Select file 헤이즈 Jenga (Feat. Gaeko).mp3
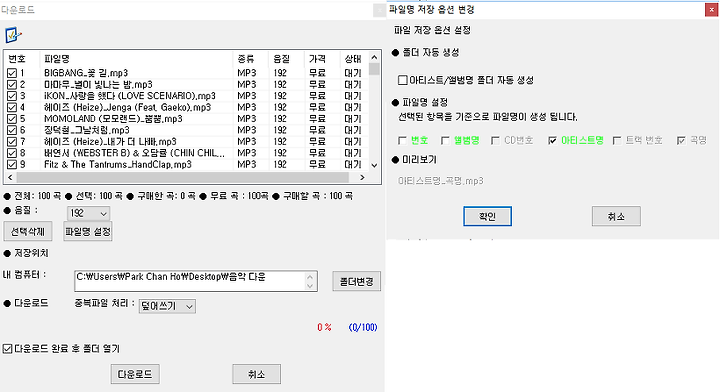This screenshot has width=720, height=392. pyautogui.click(x=127, y=107)
